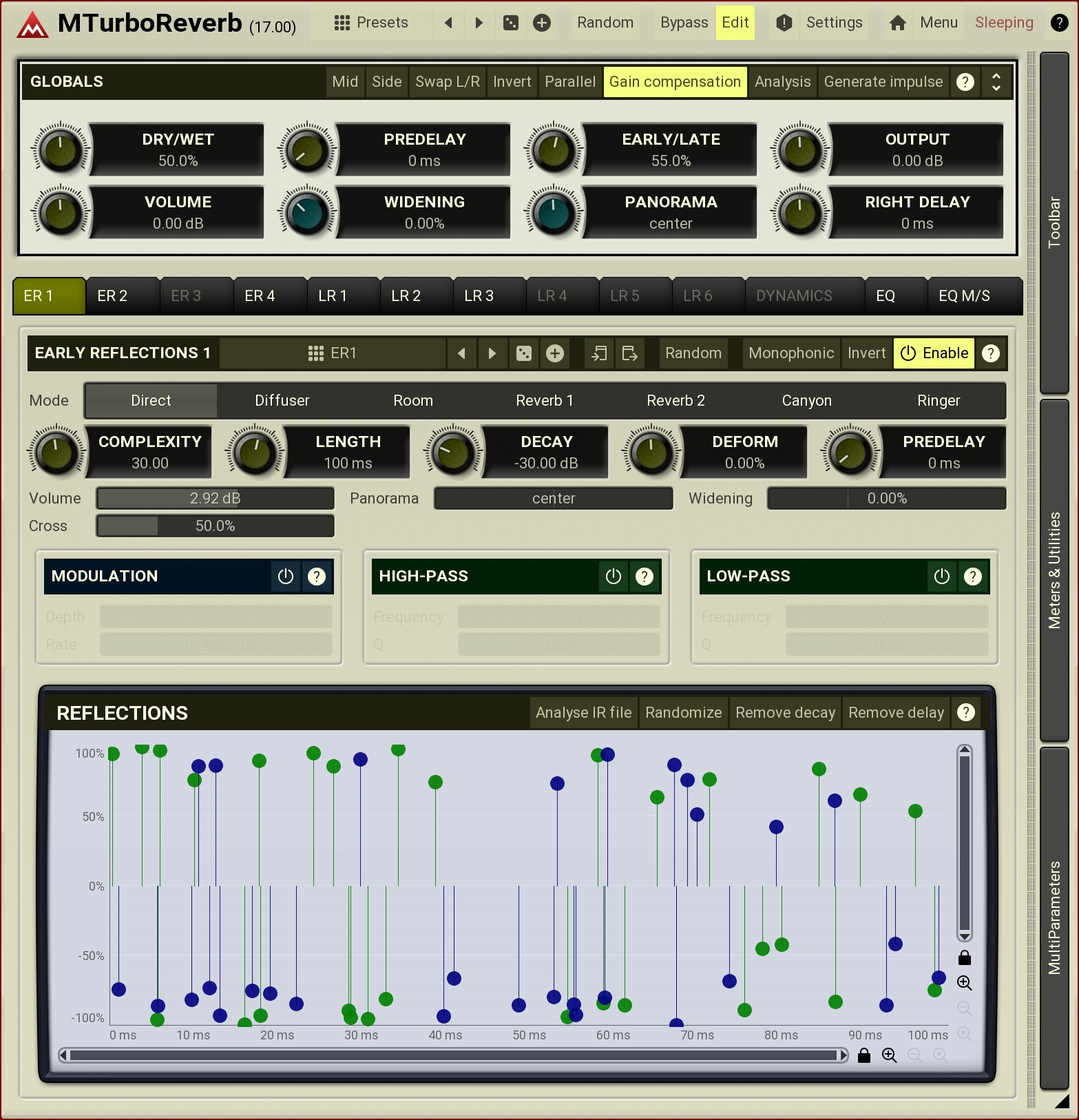Open the Presets browser in top bar
Screen dimensions: 1079x1120
tap(371, 23)
